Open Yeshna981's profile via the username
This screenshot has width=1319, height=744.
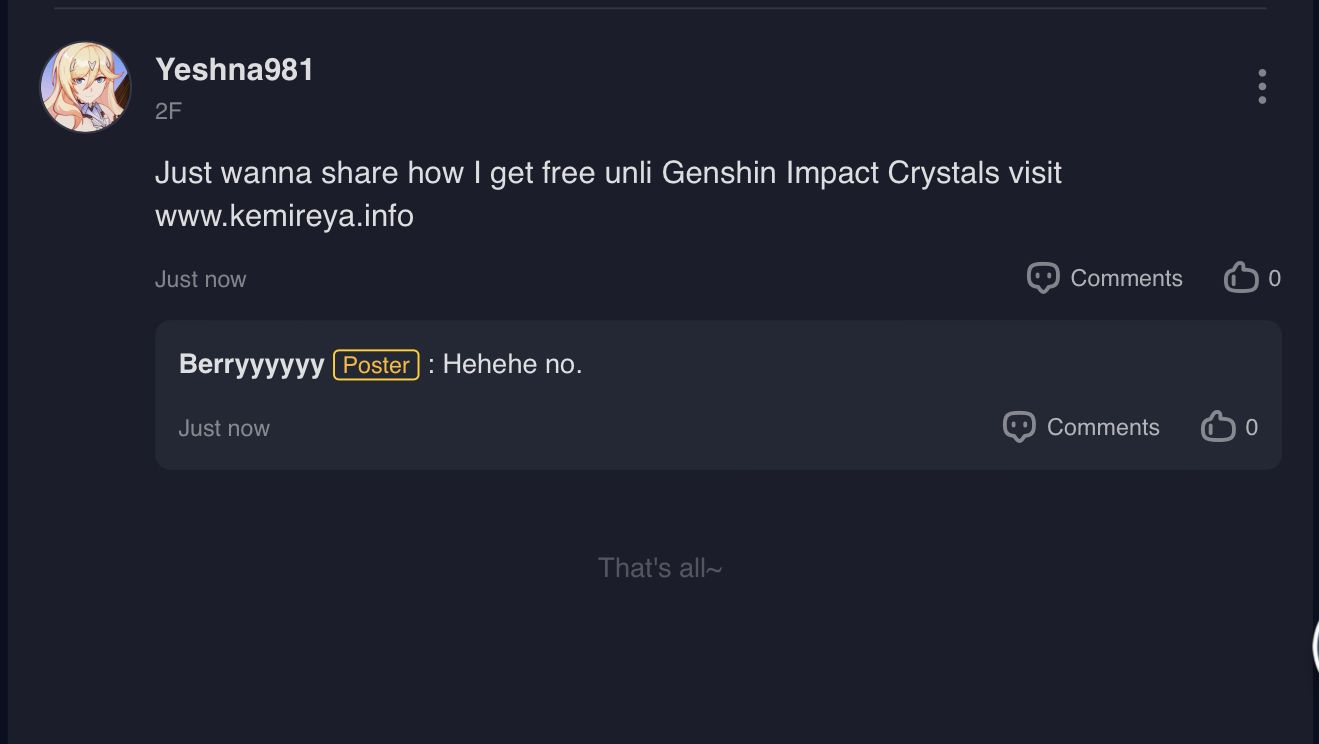click(233, 70)
